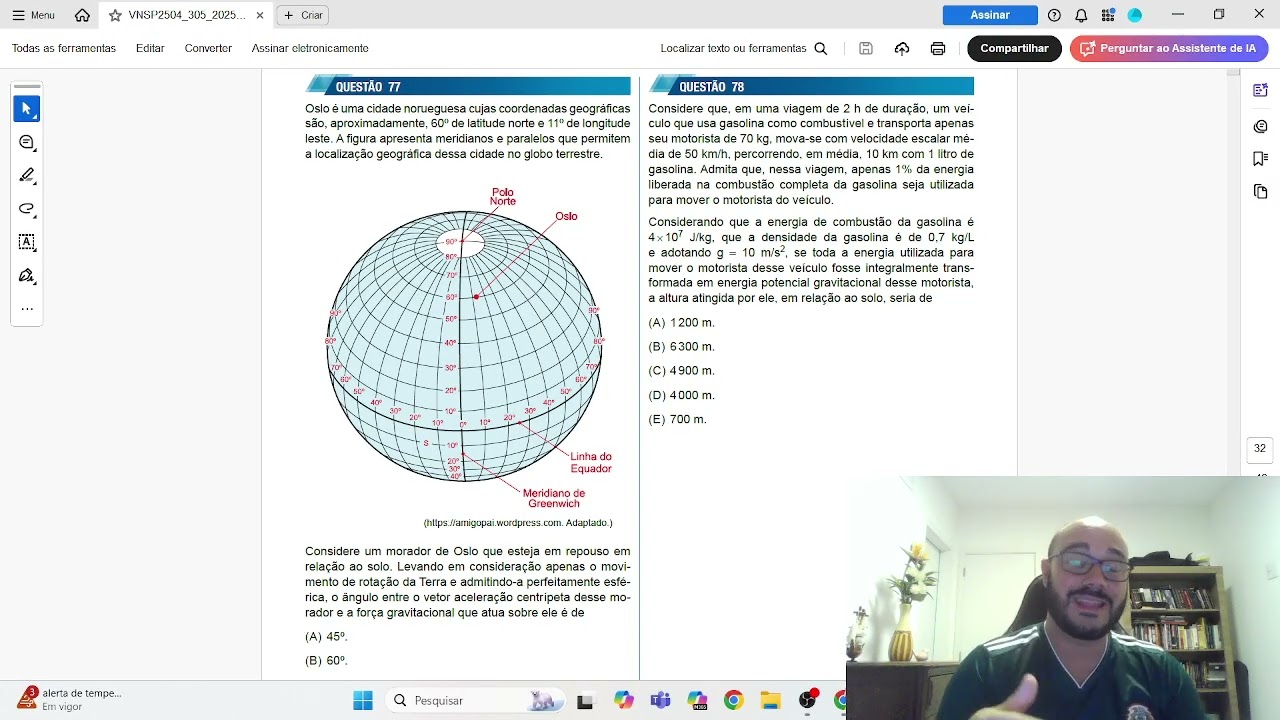This screenshot has width=1280, height=720.
Task: Open Todas as ferramentas menu
Action: coord(64,48)
